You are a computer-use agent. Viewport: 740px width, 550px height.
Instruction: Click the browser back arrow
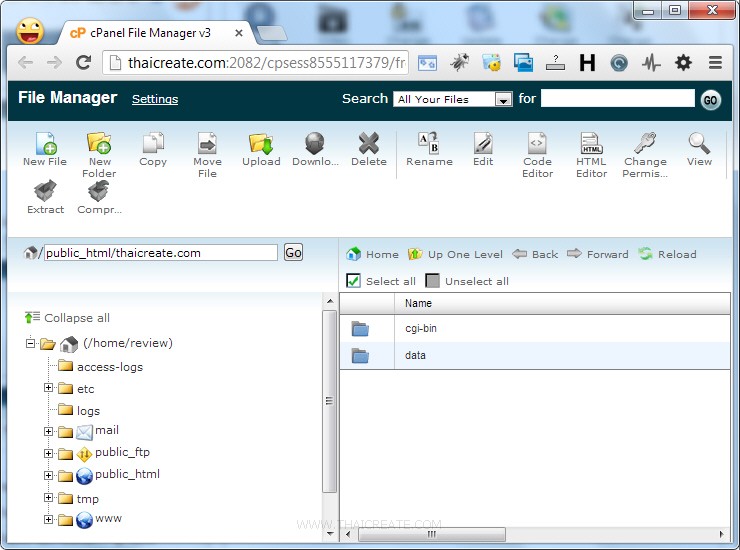click(26, 62)
